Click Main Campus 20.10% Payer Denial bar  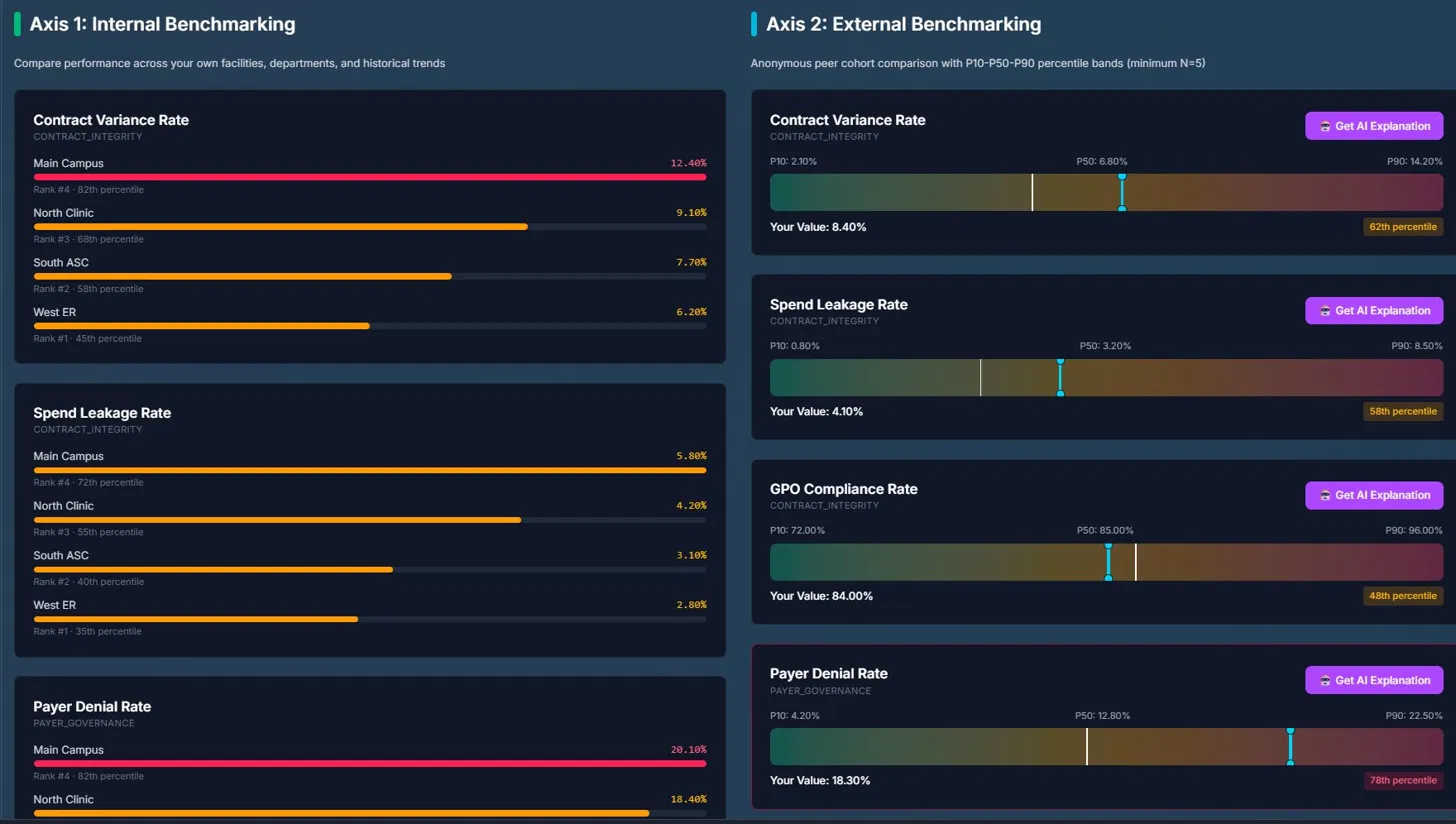[370, 763]
